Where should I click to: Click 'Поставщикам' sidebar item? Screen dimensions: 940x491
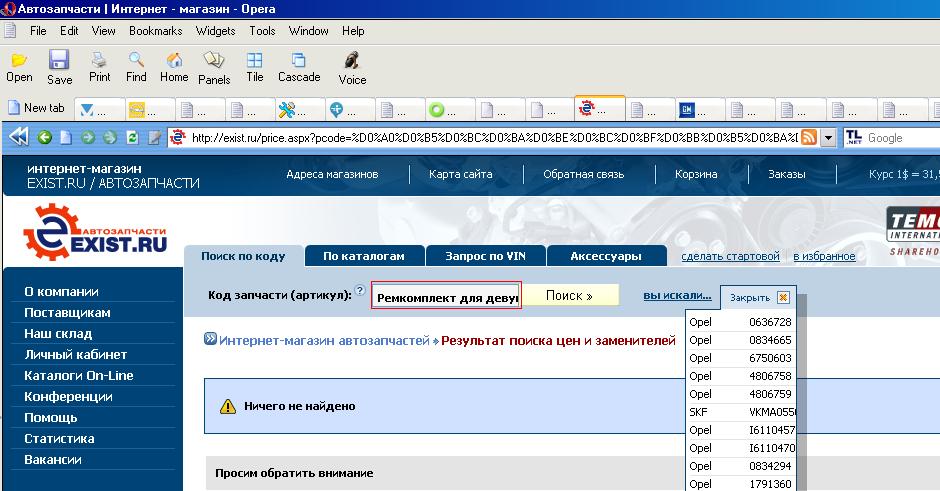click(x=67, y=312)
